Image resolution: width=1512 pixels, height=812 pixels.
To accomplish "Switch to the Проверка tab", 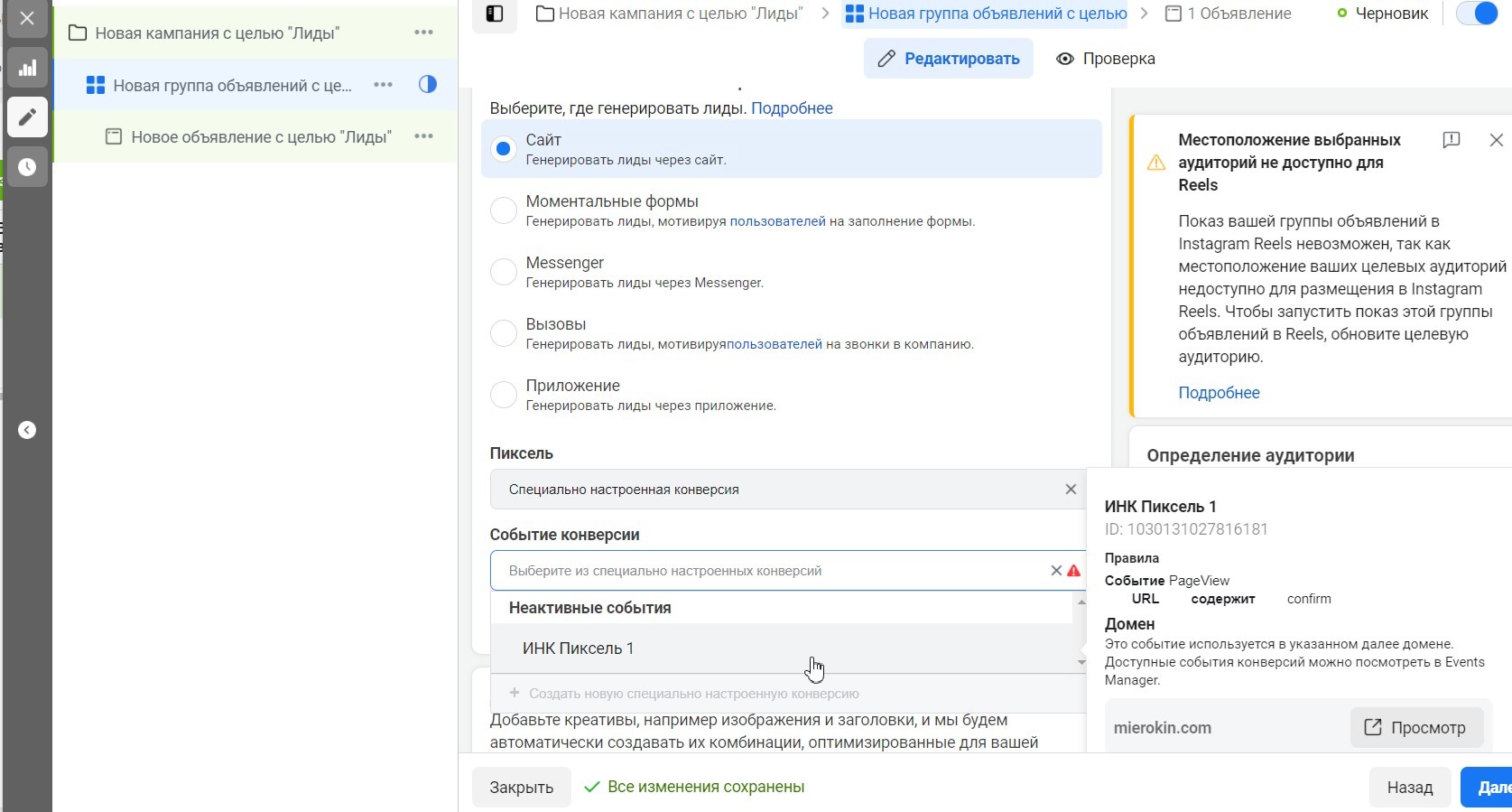I will [x=1105, y=59].
